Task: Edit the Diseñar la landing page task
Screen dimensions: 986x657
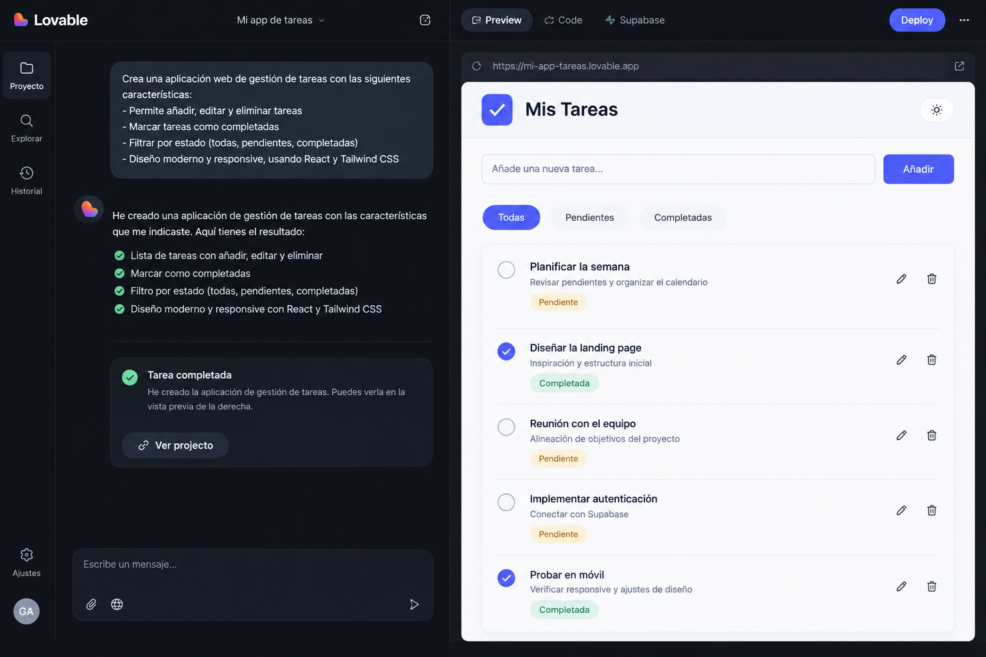Action: tap(901, 360)
